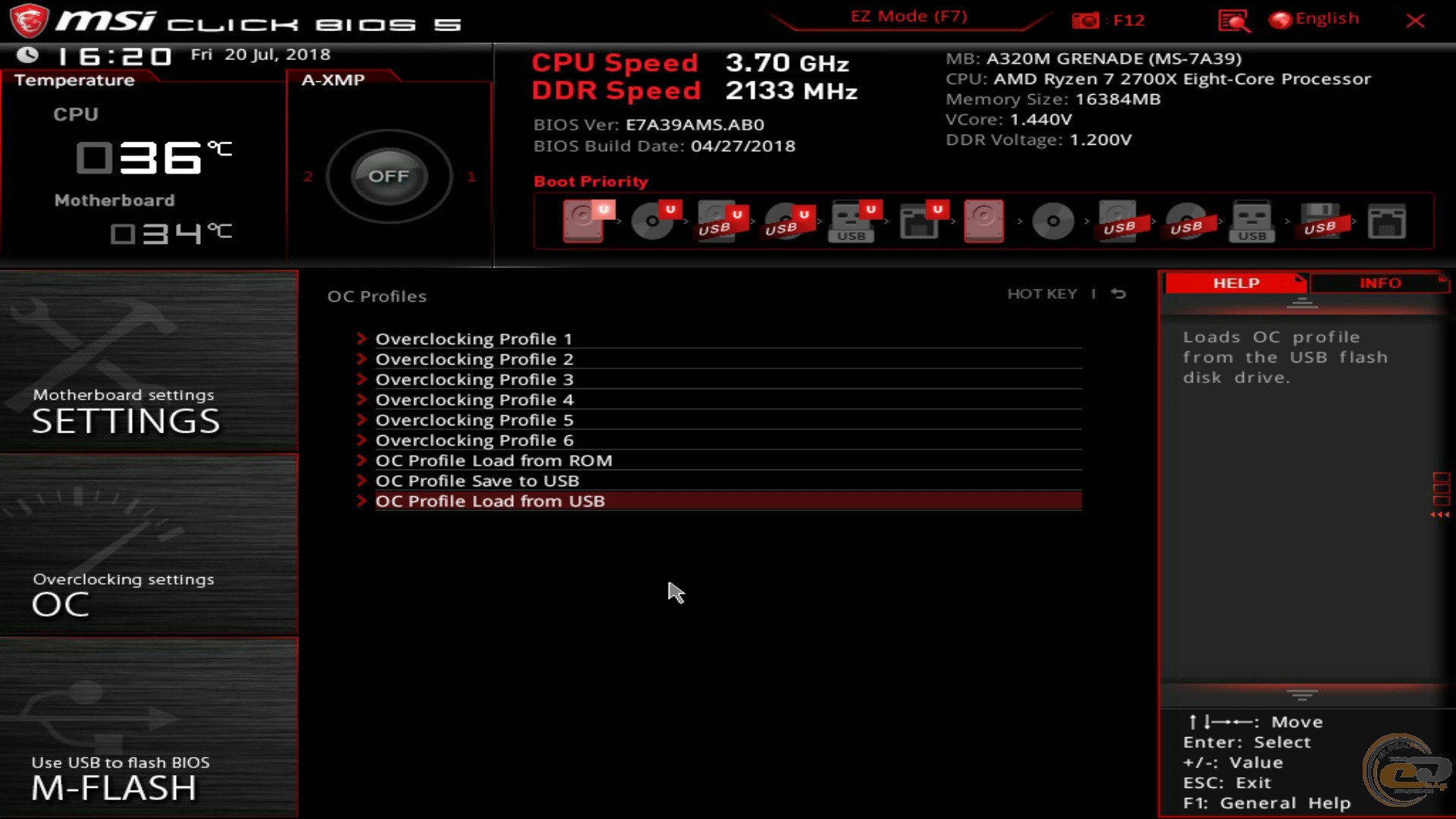The image size is (1456, 819).
Task: Click OC Profile Save to USB button
Action: (477, 480)
